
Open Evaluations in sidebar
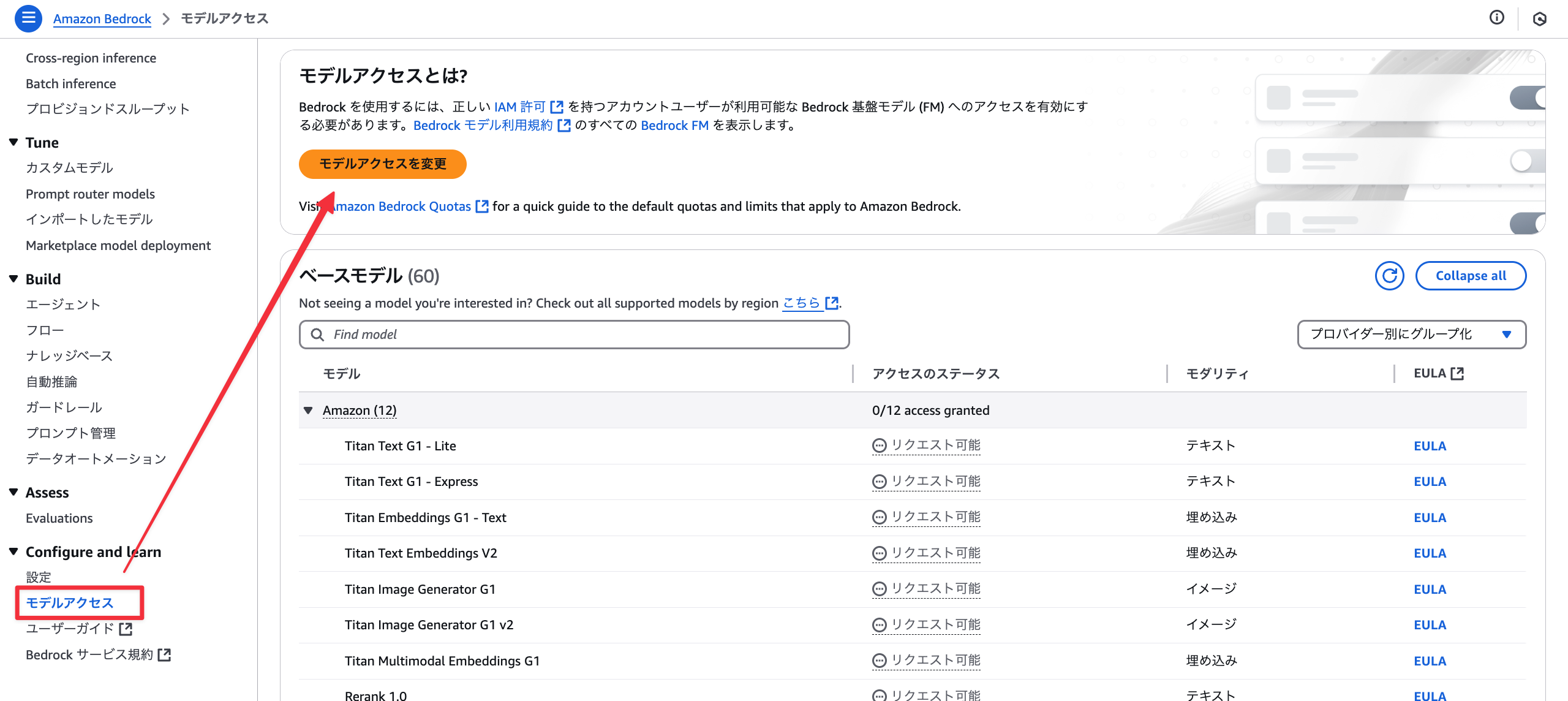59,518
